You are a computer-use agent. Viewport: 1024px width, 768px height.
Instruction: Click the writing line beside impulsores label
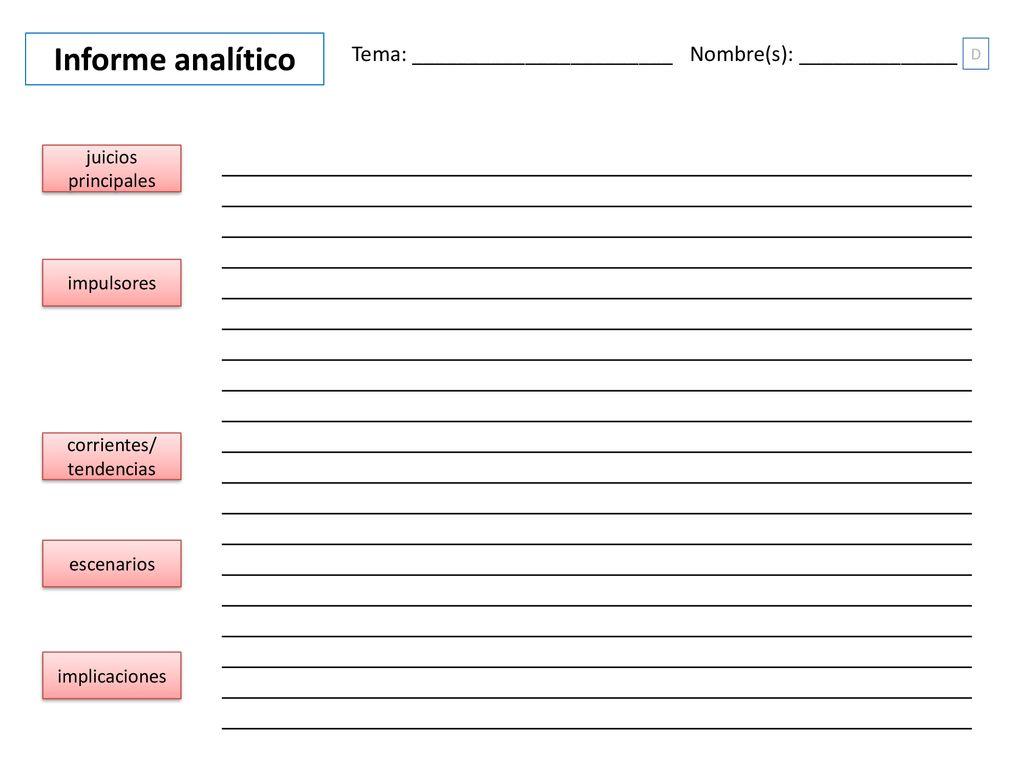point(596,298)
